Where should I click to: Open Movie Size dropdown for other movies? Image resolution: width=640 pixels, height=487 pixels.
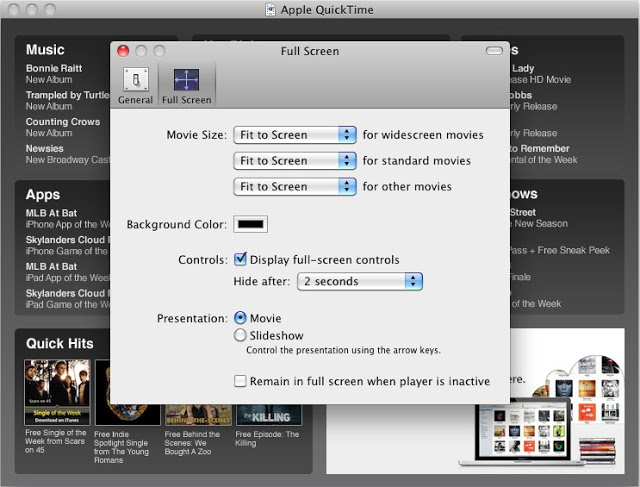295,187
